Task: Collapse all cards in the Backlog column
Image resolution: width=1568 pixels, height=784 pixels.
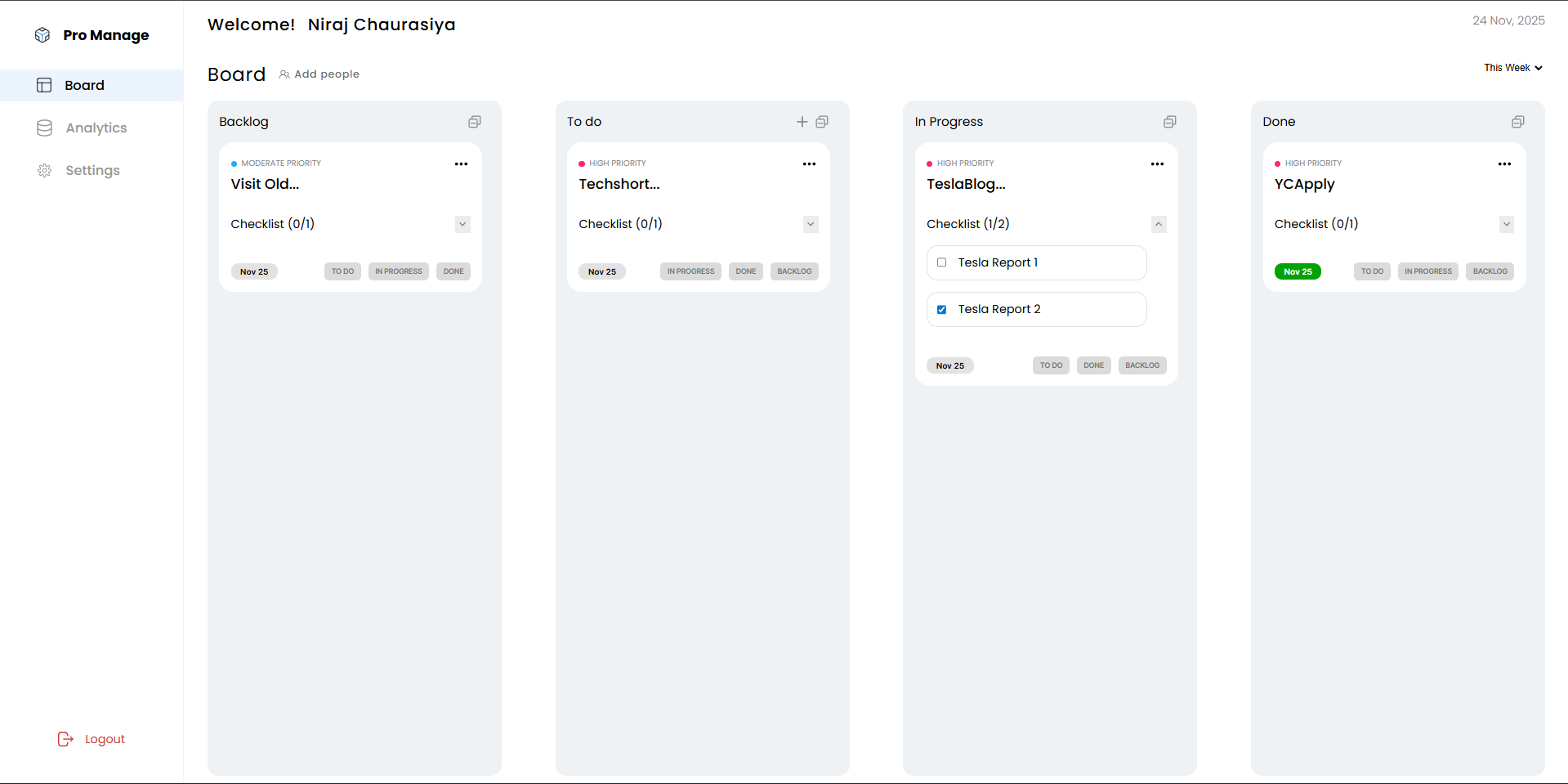Action: 474,121
